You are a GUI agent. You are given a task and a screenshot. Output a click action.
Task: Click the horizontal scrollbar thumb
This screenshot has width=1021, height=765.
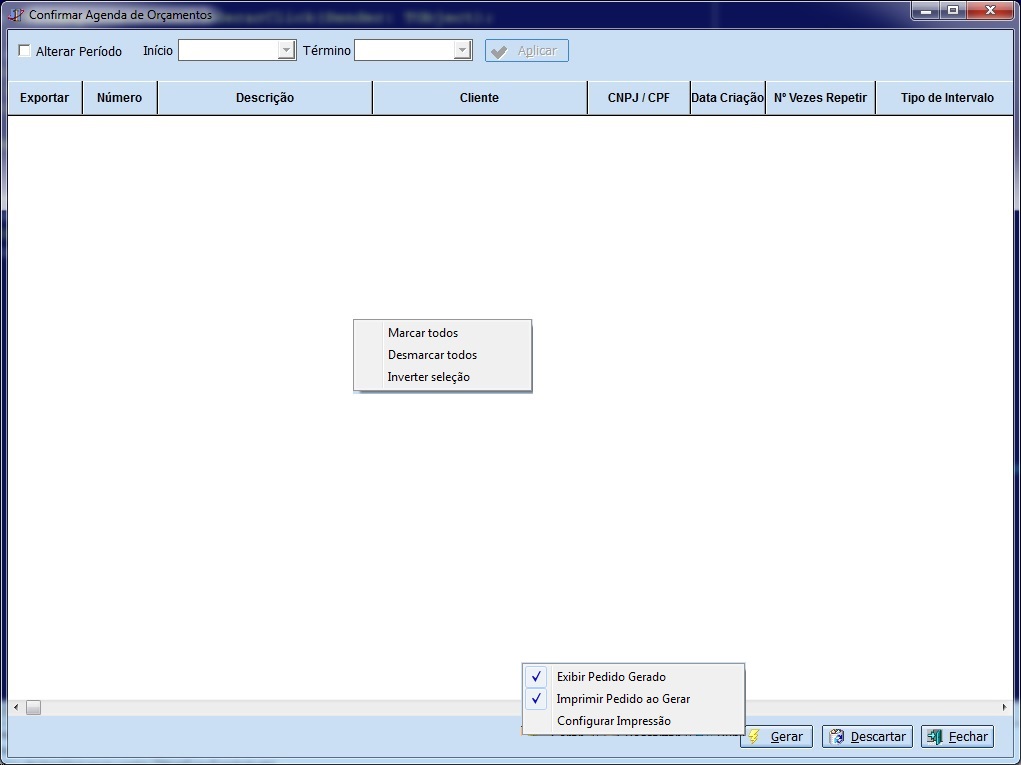click(x=33, y=707)
